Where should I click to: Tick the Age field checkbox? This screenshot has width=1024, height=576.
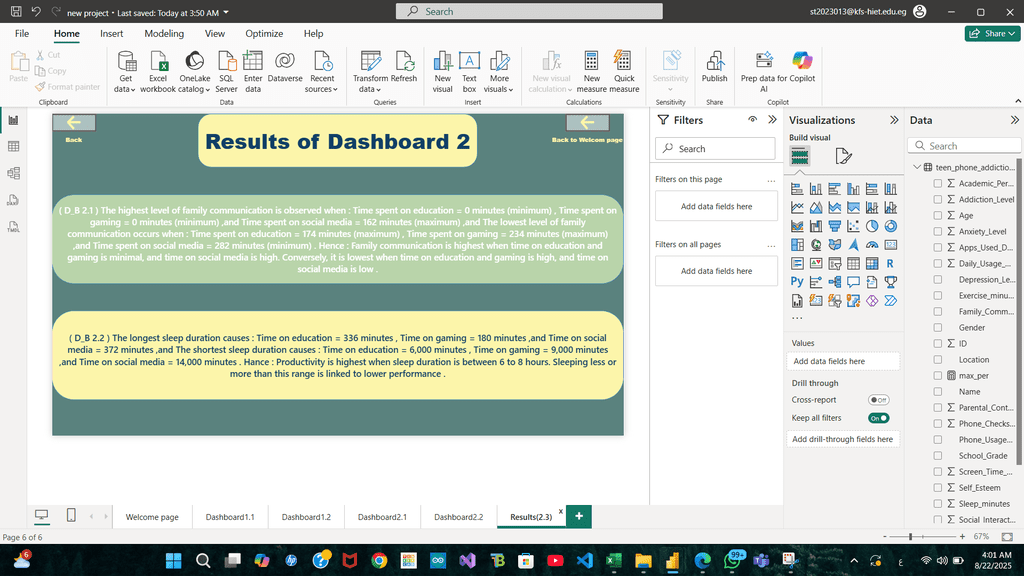938,216
